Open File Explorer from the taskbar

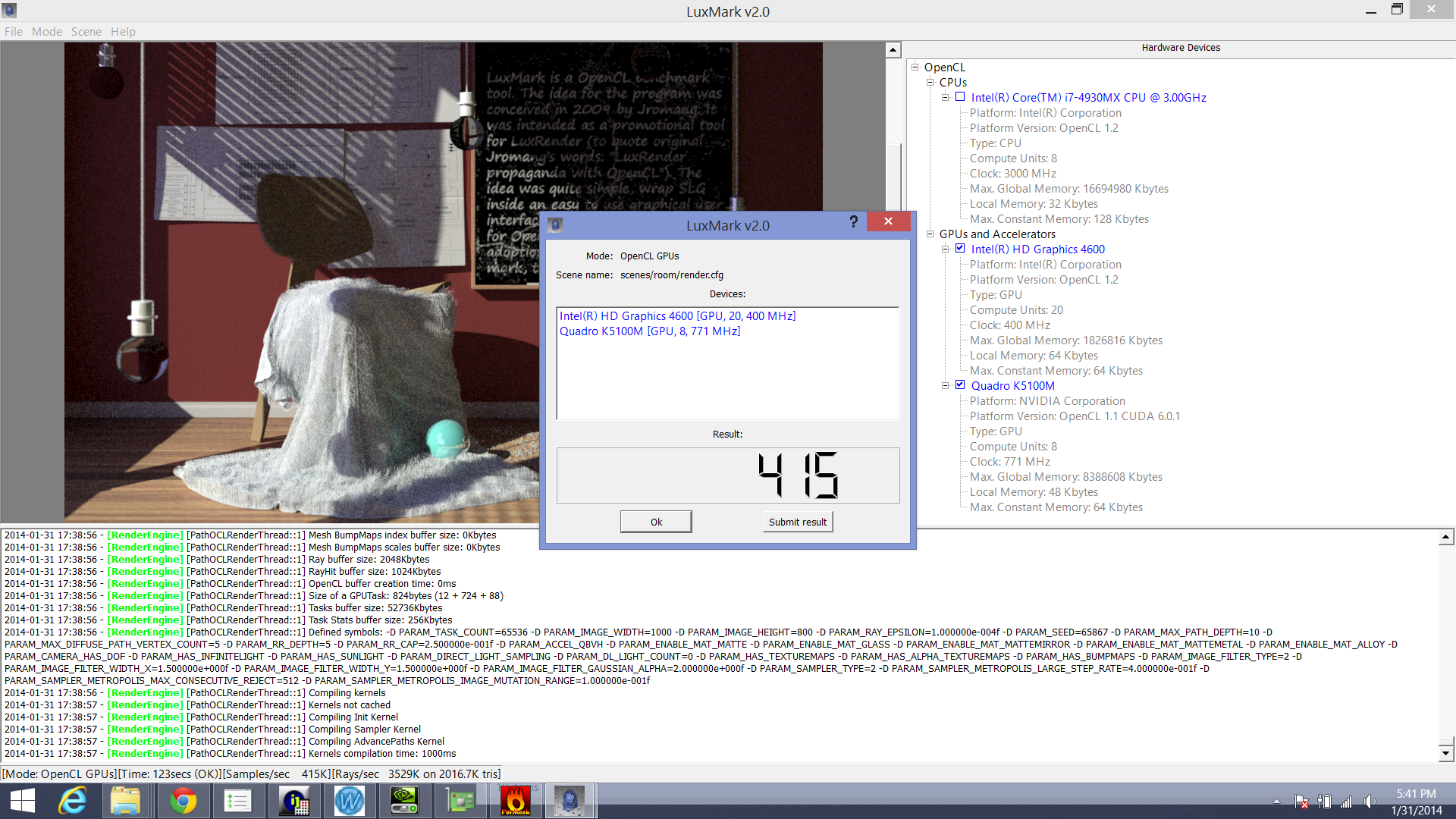[x=125, y=801]
